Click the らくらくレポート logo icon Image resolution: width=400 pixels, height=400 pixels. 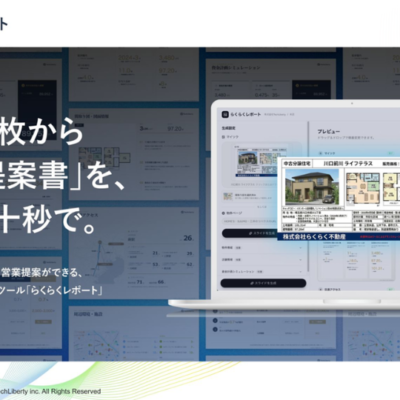[225, 114]
